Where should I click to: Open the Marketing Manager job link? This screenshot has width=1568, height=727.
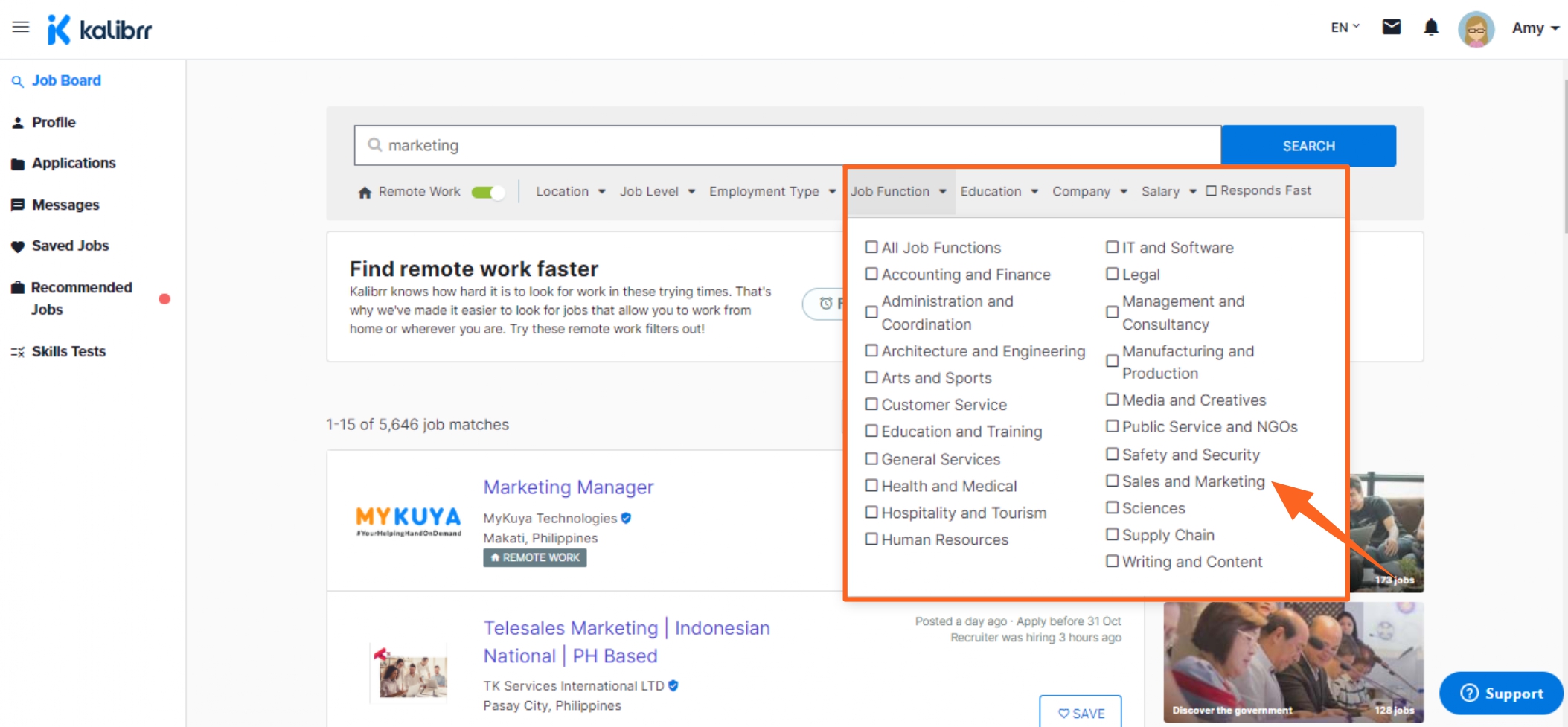point(568,487)
